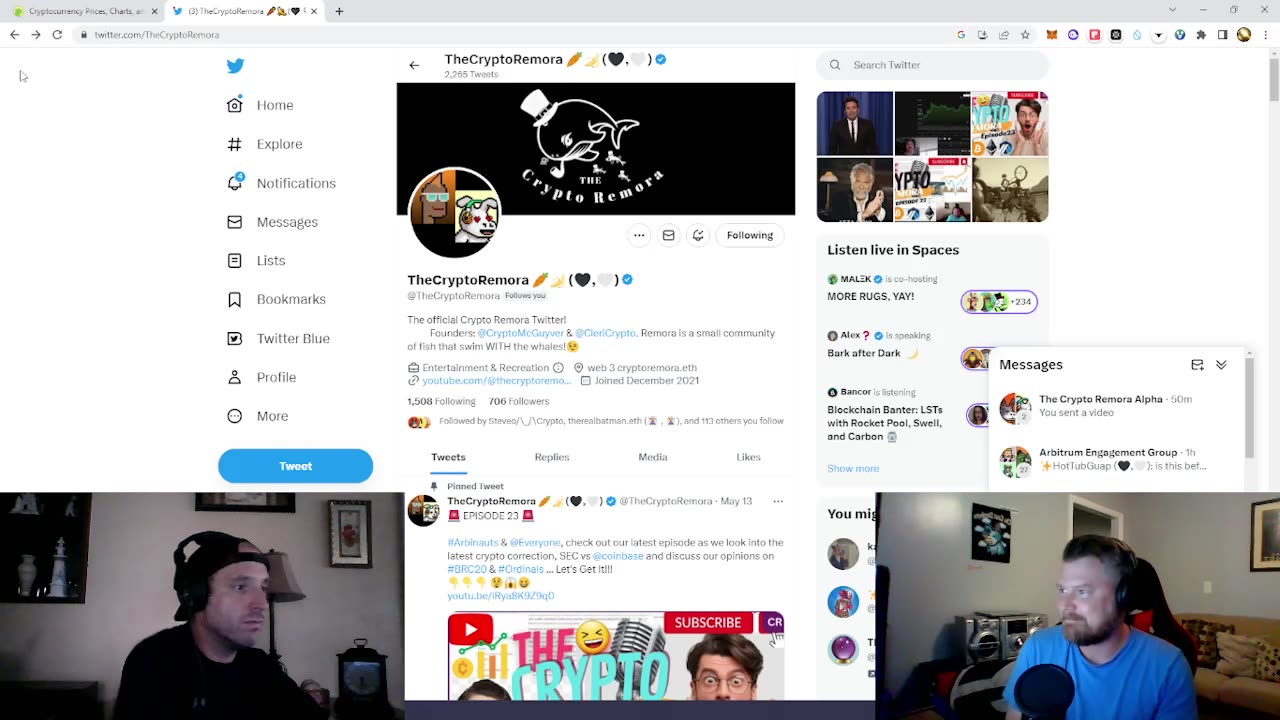The image size is (1280, 720).
Task: Open the Crypto Remora banner image
Action: tap(596, 149)
